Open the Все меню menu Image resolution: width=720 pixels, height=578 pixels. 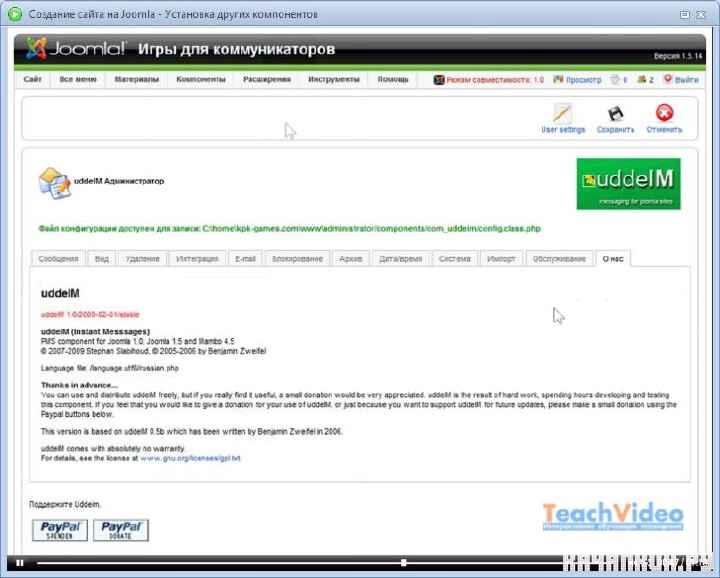(x=78, y=79)
